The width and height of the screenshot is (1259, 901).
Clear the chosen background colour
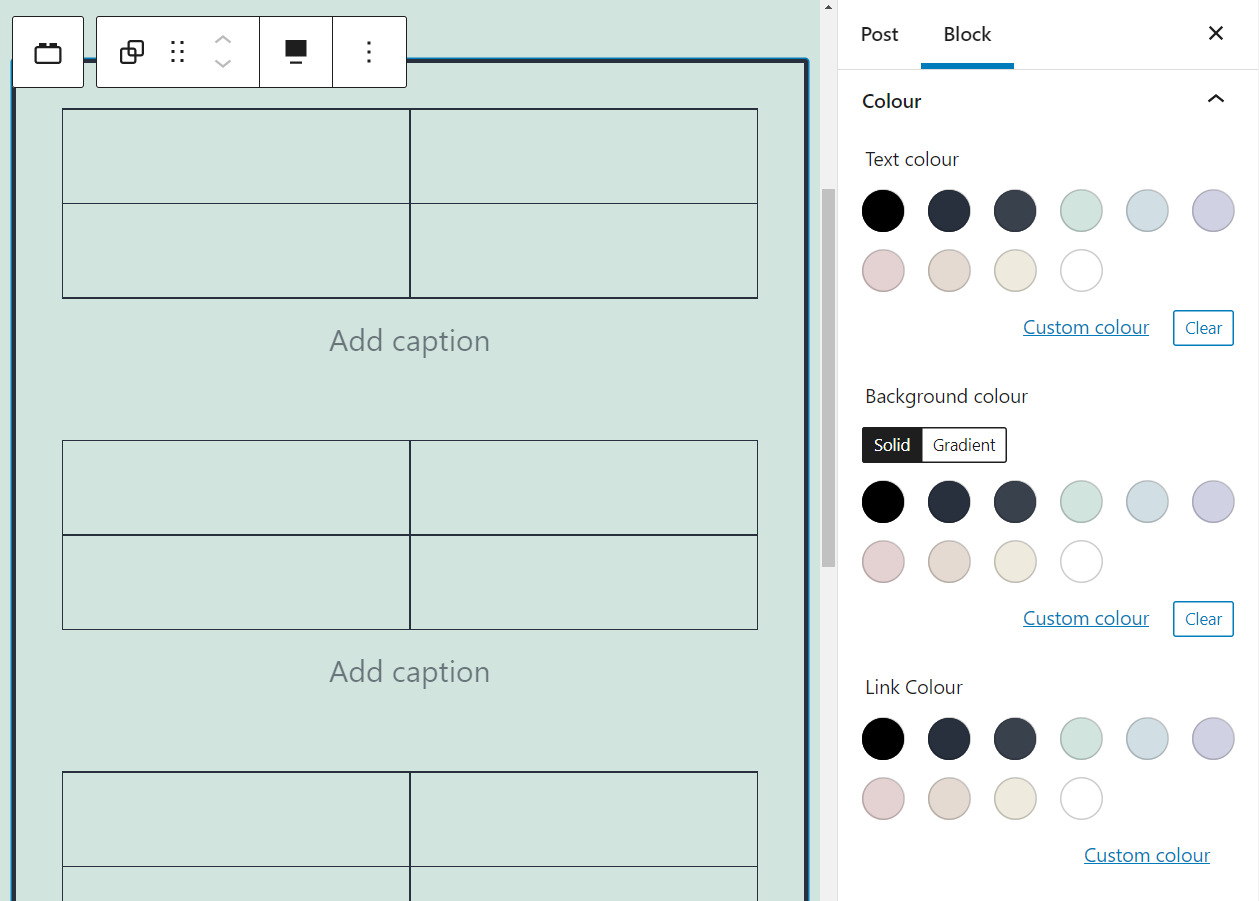(x=1203, y=618)
